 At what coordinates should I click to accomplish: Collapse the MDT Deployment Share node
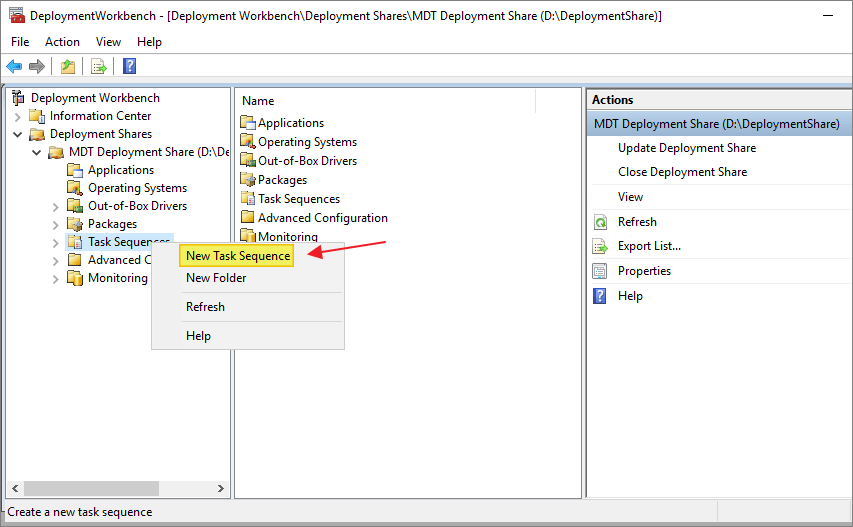[36, 152]
